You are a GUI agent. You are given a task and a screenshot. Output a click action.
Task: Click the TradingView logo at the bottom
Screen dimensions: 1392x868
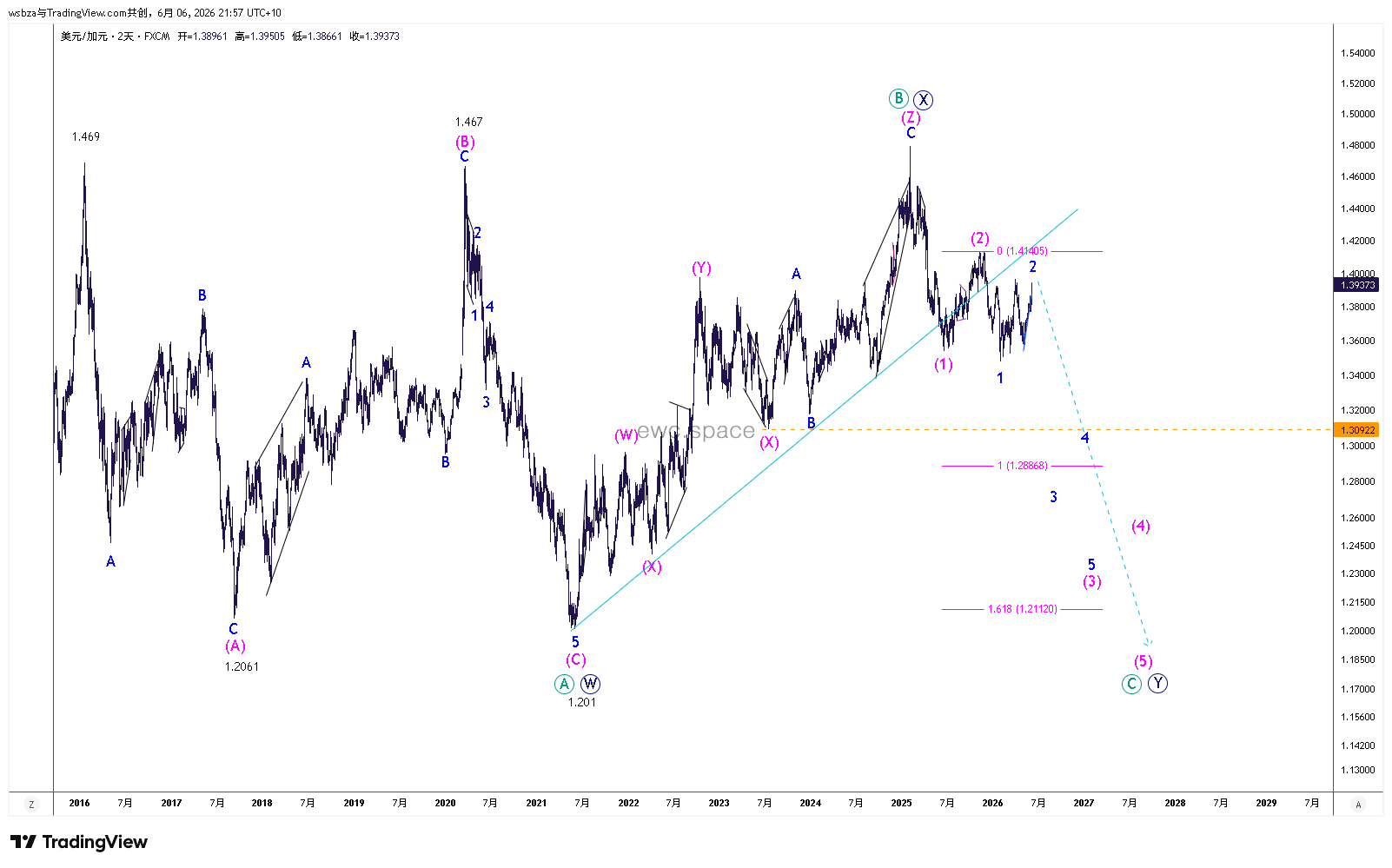(79, 842)
